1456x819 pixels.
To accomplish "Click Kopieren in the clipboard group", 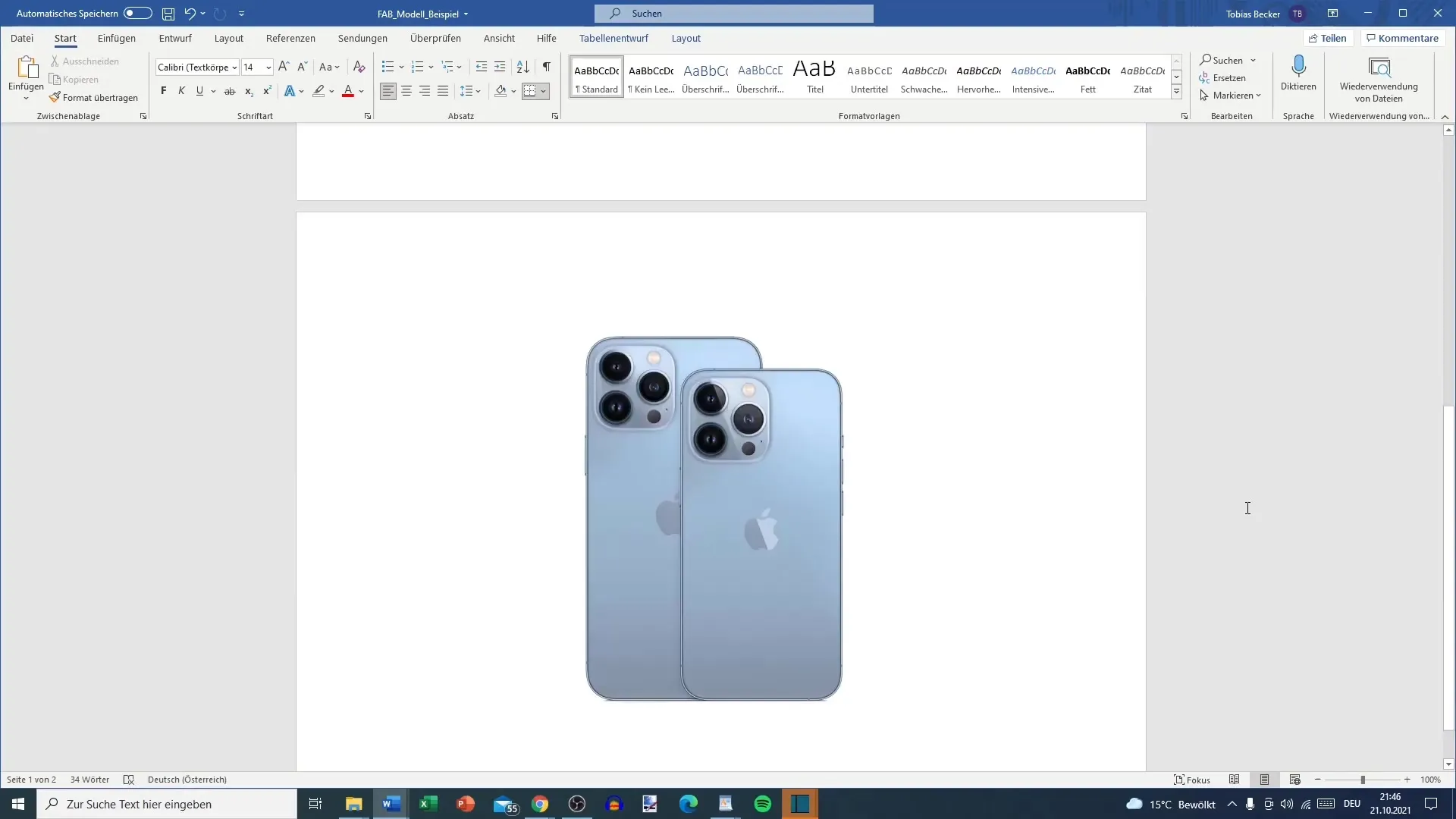I will tap(74, 79).
